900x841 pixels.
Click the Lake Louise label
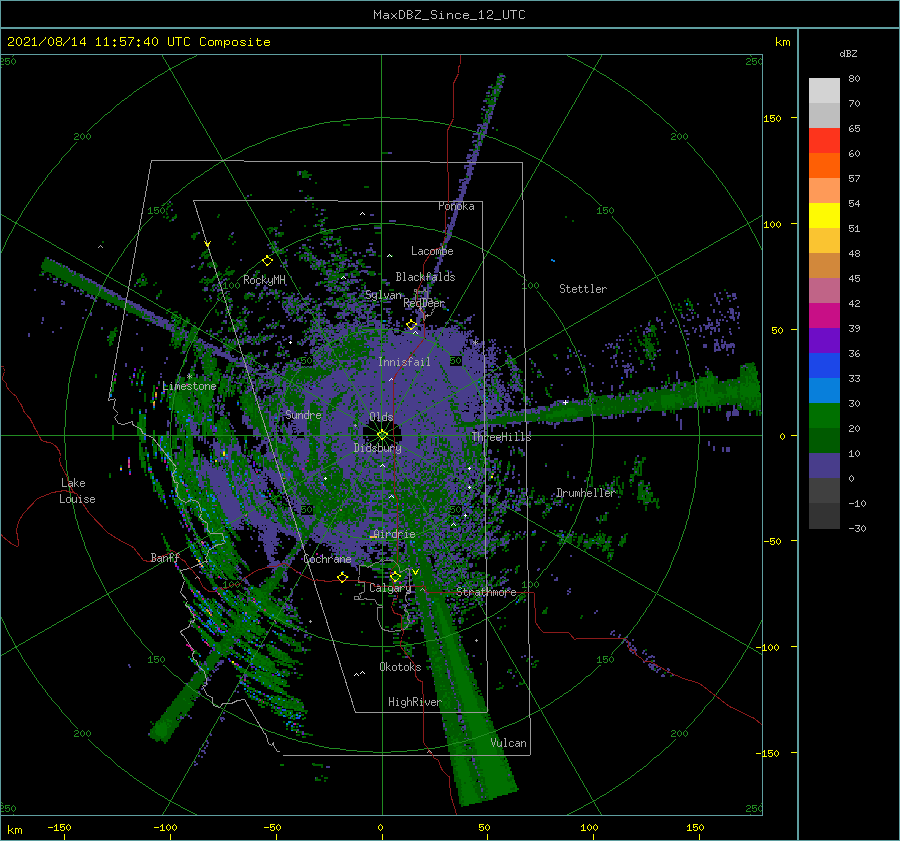click(77, 491)
